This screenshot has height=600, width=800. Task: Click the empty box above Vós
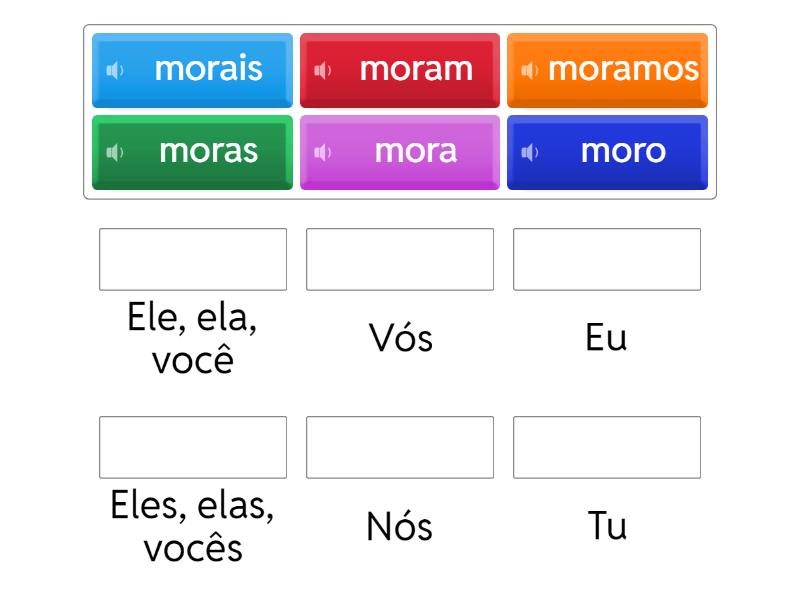[400, 259]
